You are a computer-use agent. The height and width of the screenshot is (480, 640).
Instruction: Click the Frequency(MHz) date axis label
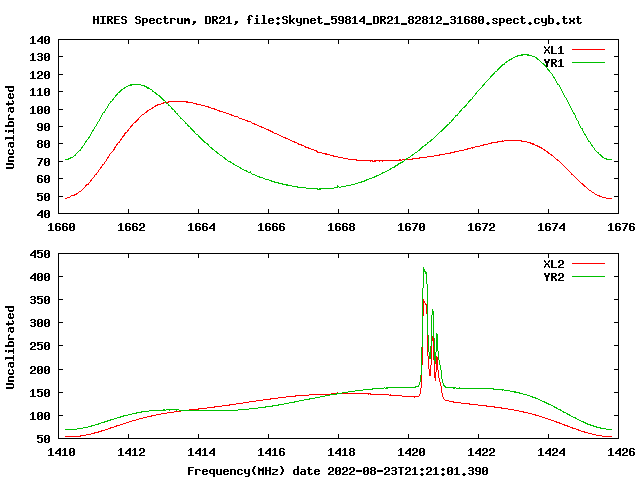[x=338, y=471]
